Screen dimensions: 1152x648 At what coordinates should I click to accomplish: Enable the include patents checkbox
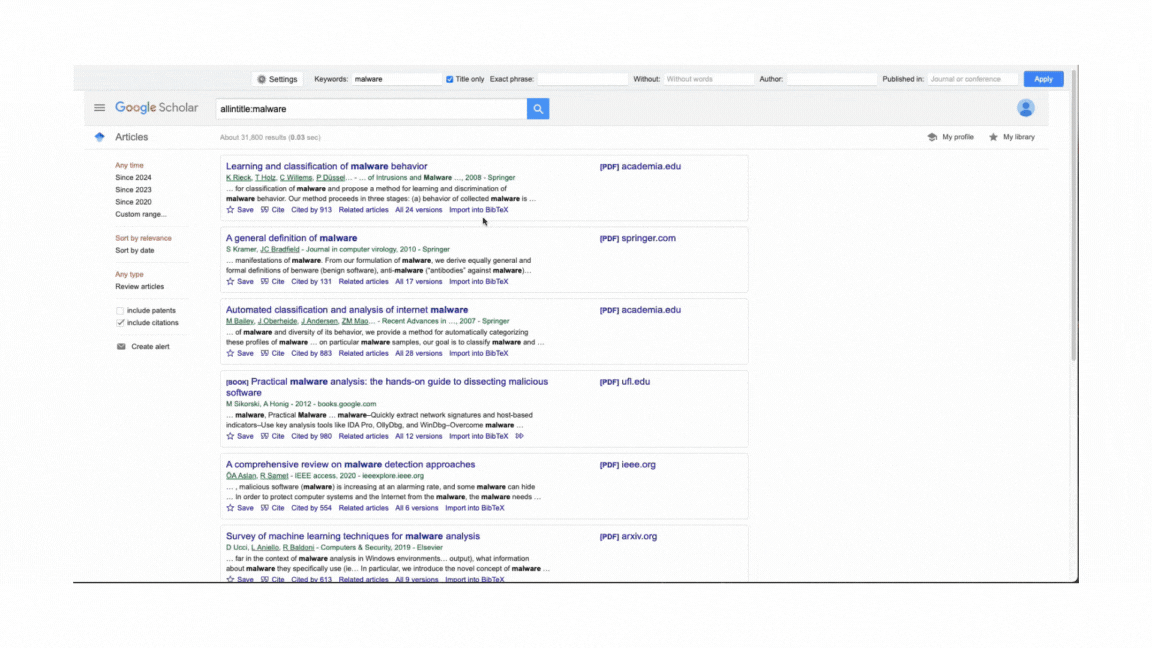click(x=120, y=311)
